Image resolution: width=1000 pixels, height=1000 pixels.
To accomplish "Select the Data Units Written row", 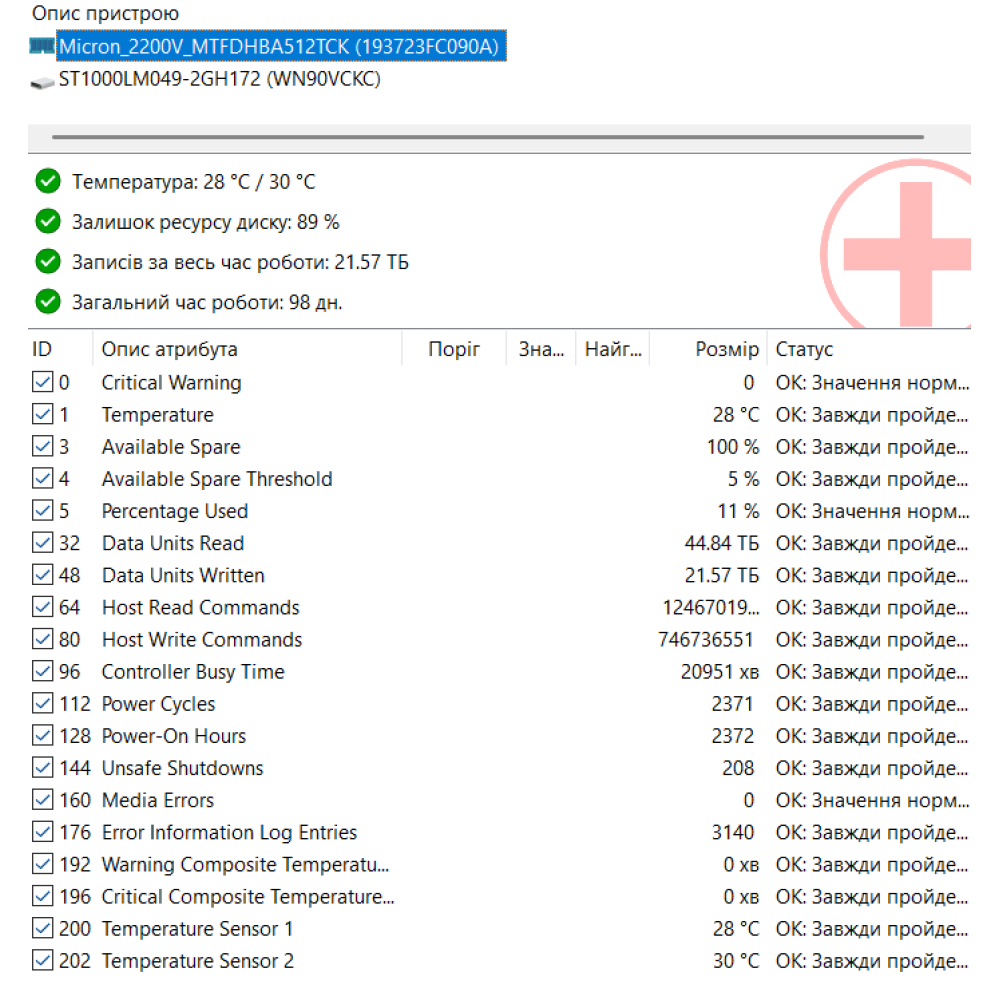I will (183, 576).
